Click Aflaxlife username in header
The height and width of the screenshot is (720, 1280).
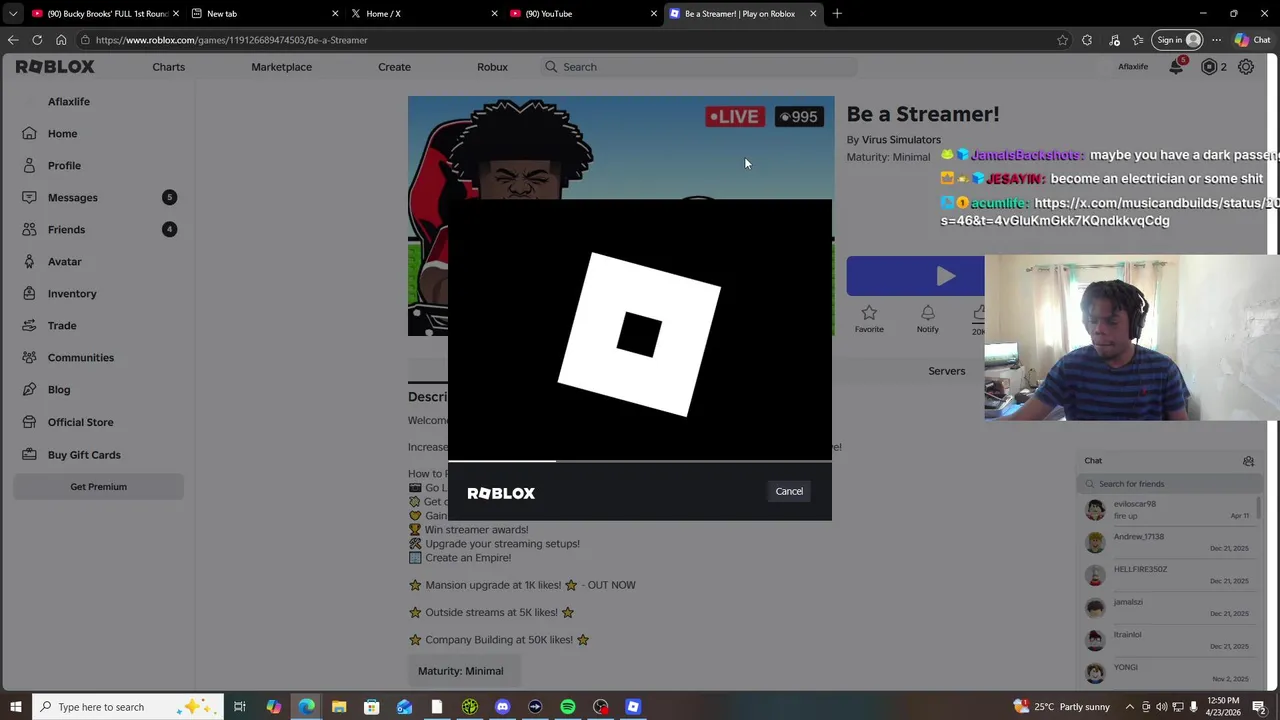coord(1132,67)
